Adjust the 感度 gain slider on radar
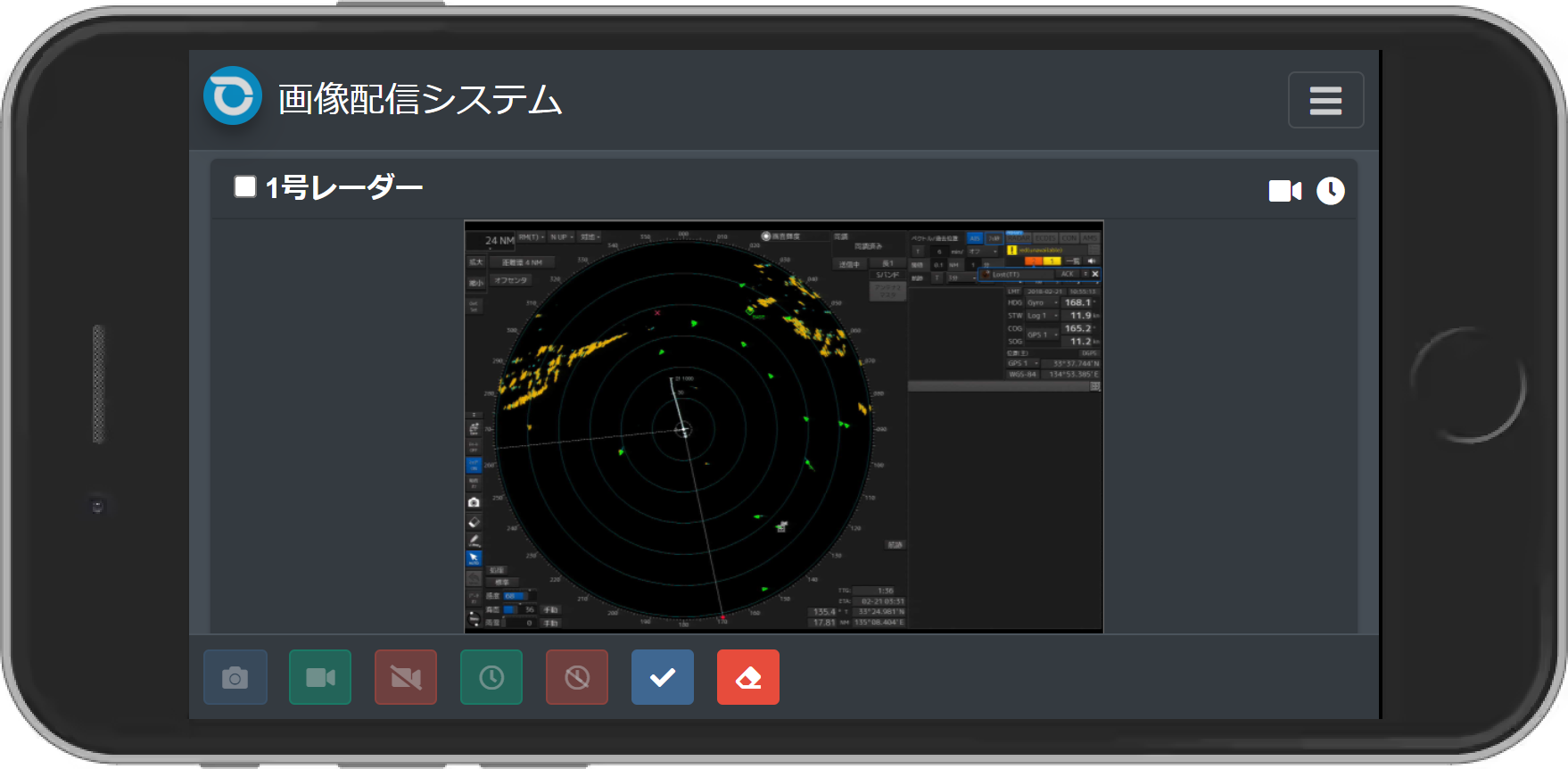This screenshot has width=1568, height=769. point(515,596)
